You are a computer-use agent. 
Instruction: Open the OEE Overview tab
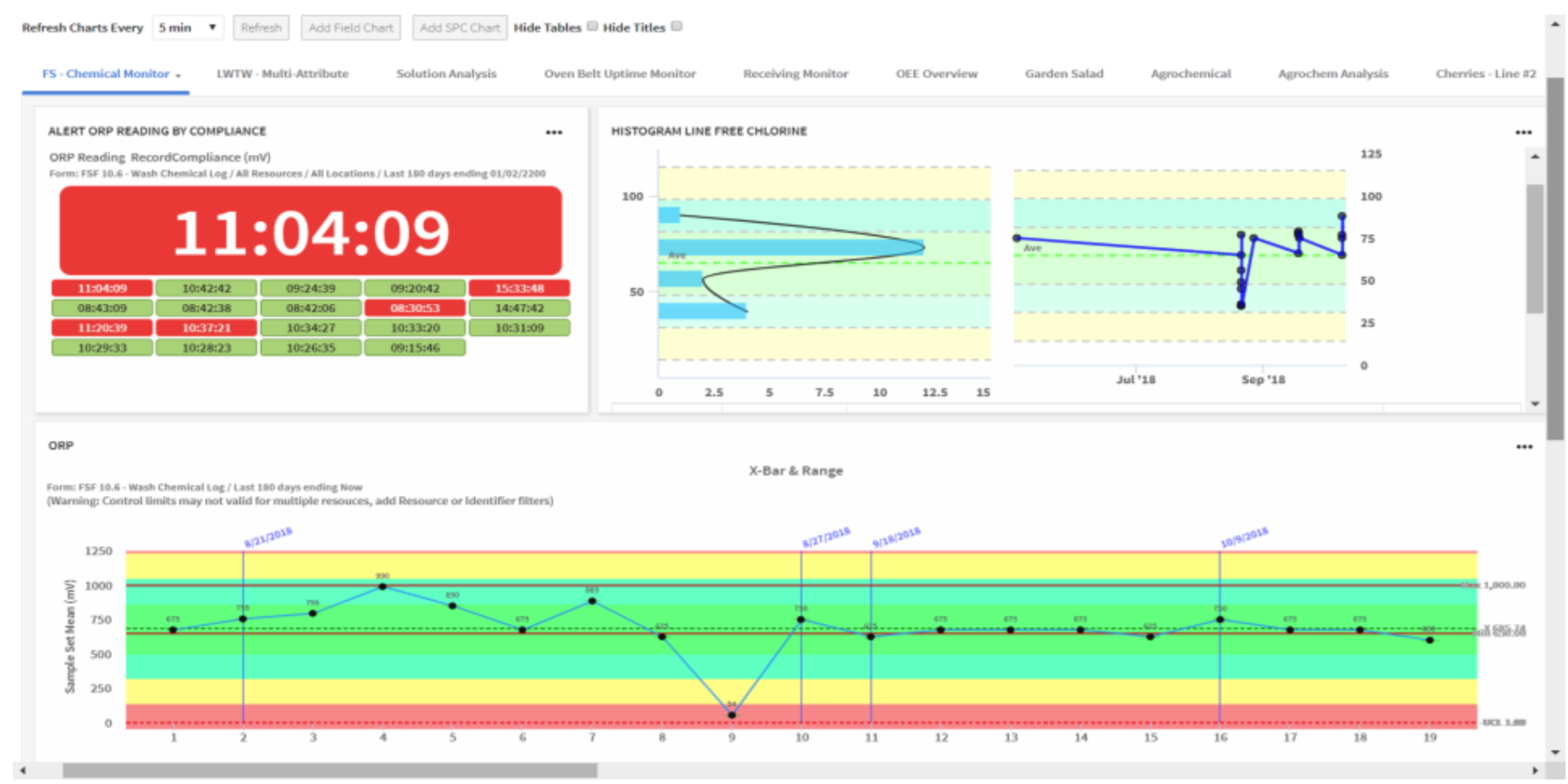coord(937,74)
